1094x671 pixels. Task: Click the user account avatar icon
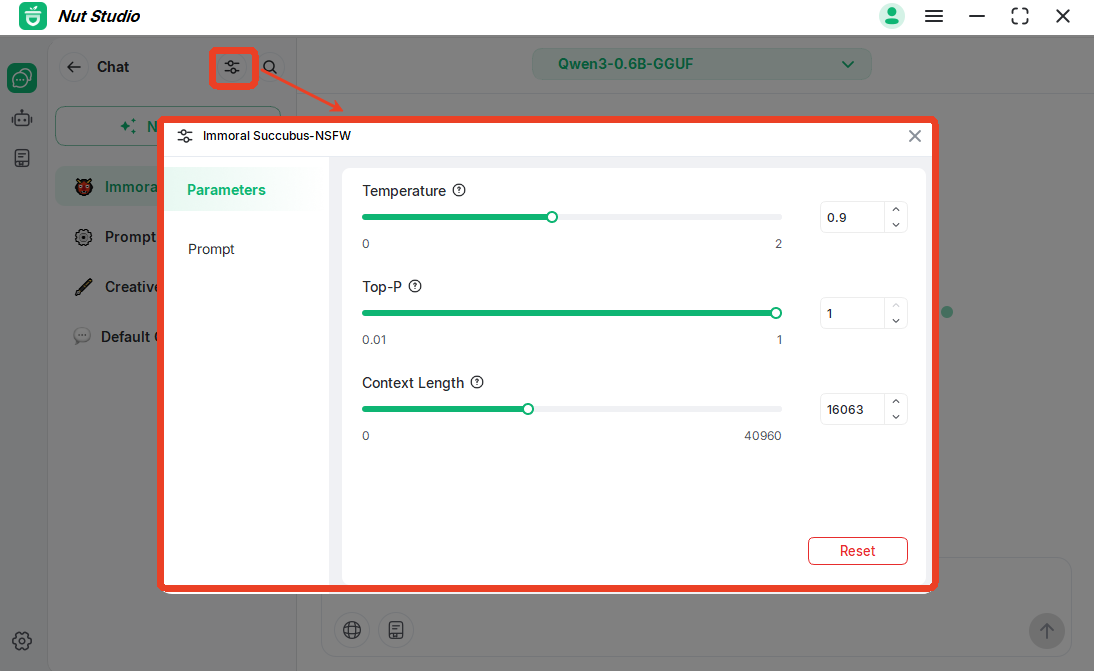click(891, 16)
